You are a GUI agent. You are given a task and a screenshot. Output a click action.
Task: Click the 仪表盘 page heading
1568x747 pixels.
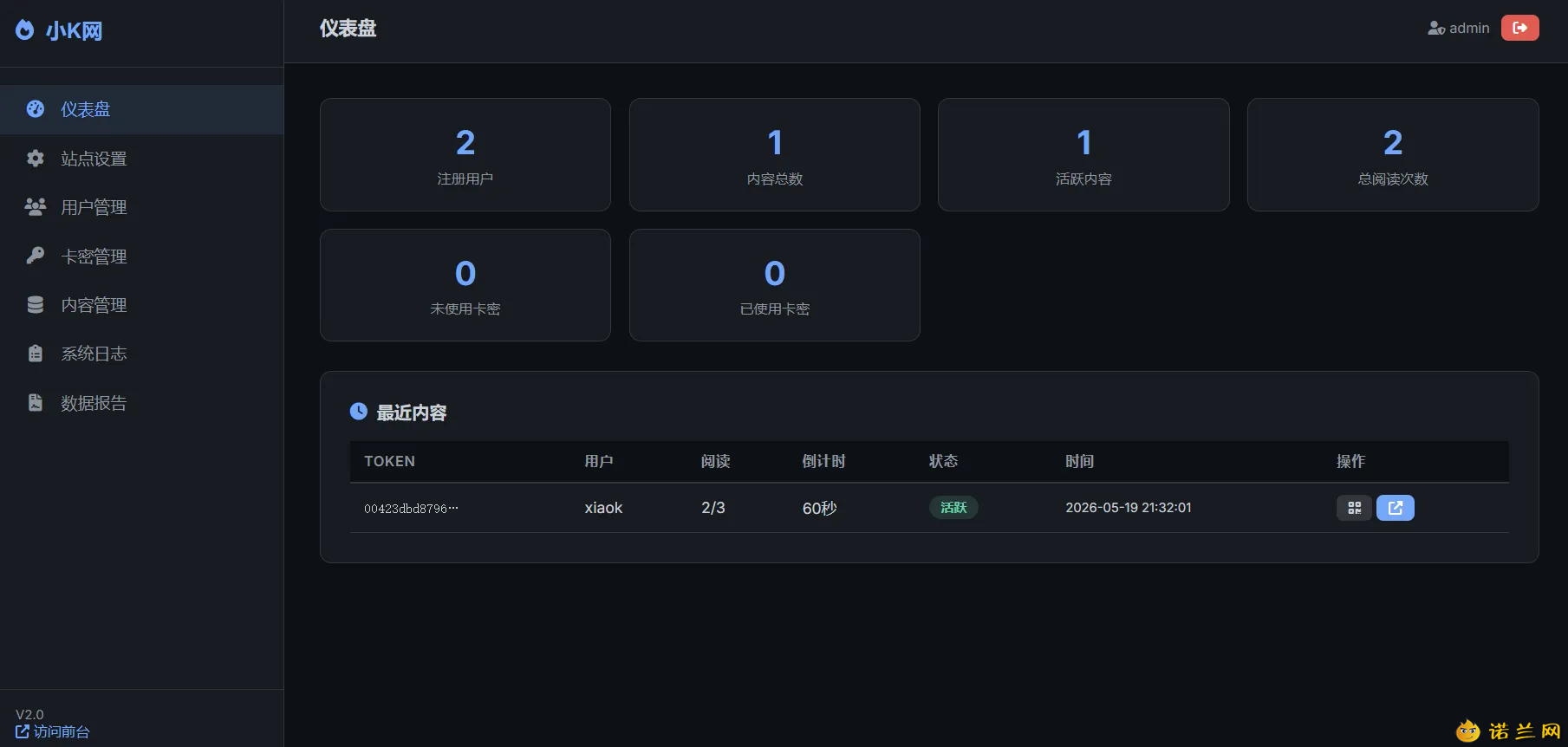click(348, 29)
